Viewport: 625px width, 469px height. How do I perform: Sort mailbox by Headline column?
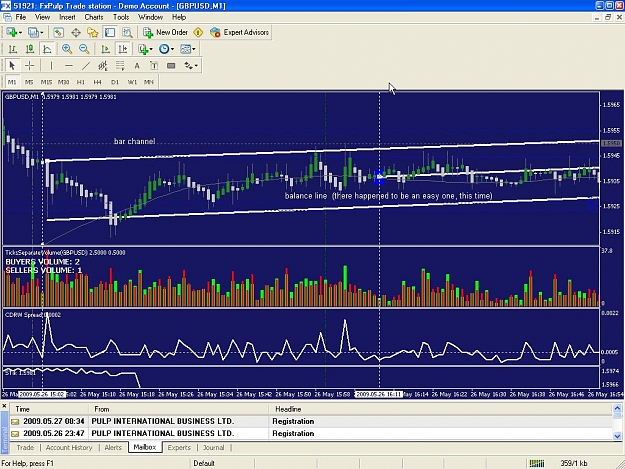[x=440, y=409]
